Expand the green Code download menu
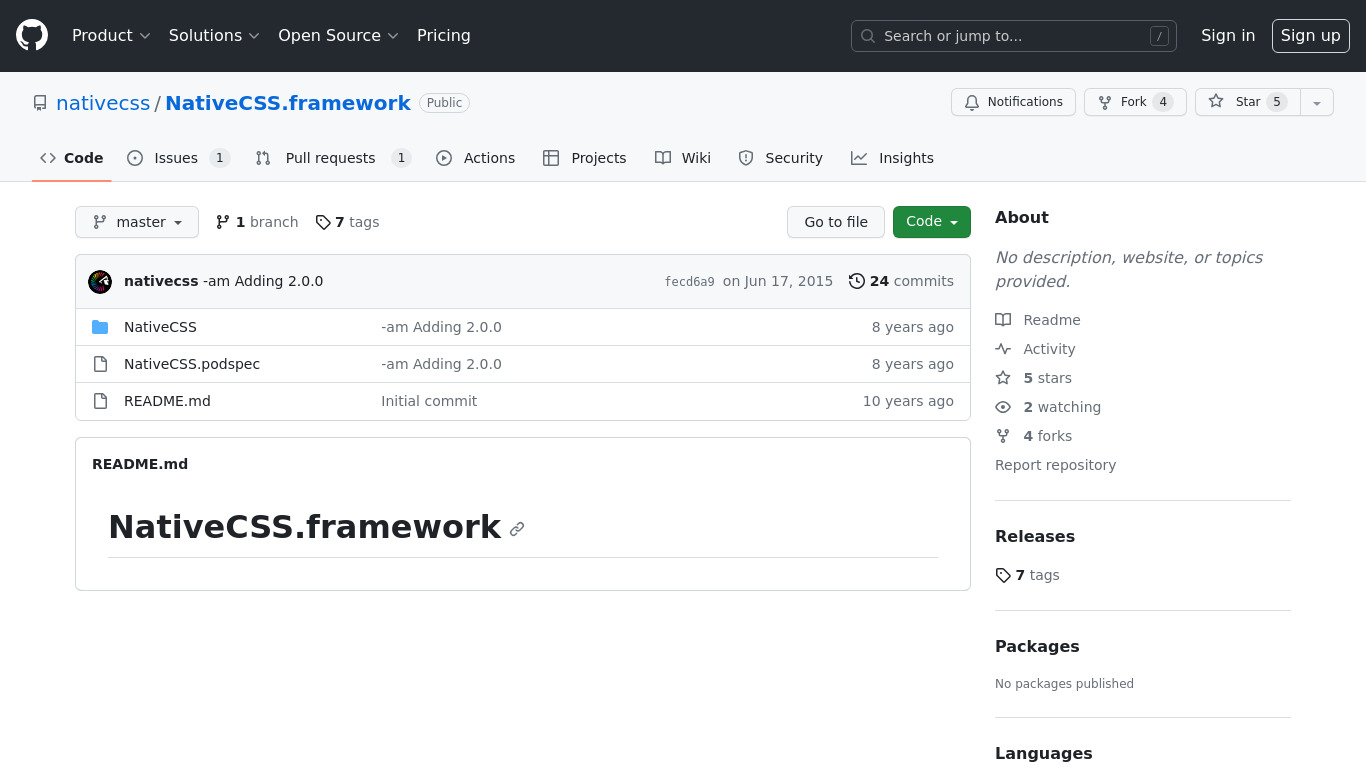1366x768 pixels. point(932,222)
